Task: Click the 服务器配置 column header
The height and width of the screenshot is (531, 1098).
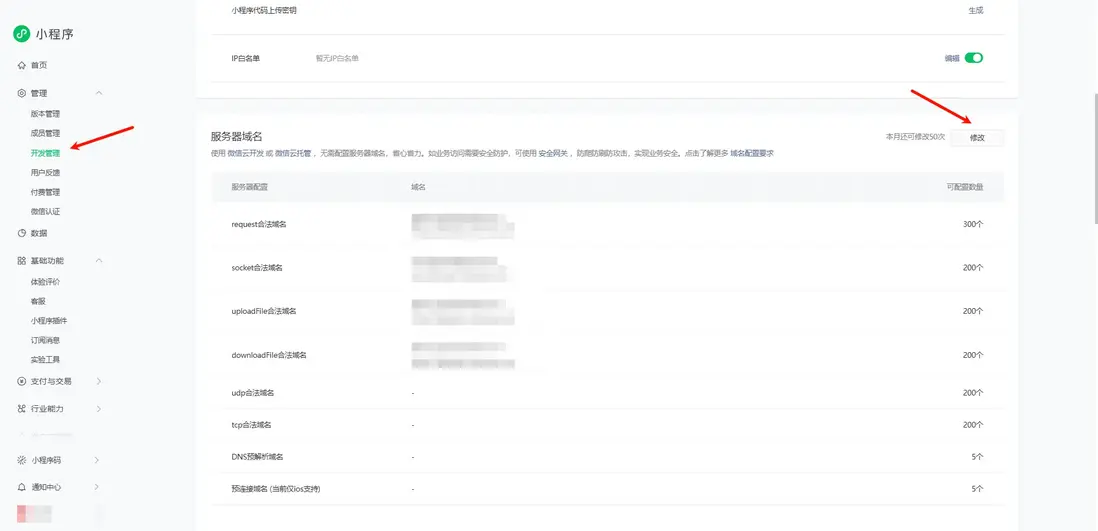Action: (250, 187)
